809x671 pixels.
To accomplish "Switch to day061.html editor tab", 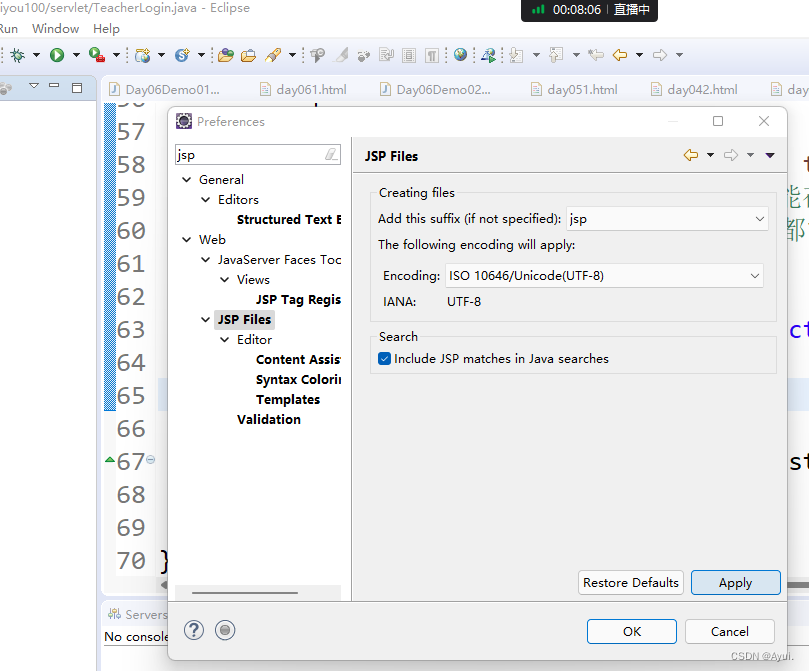I will point(303,90).
